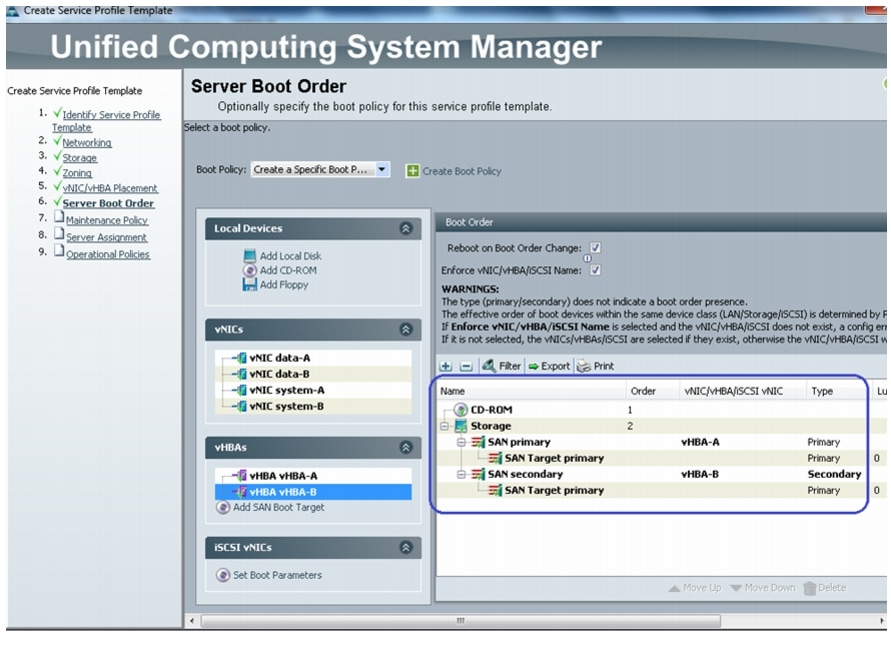
Task: Click the Storage icon in boot order
Action: 461,426
